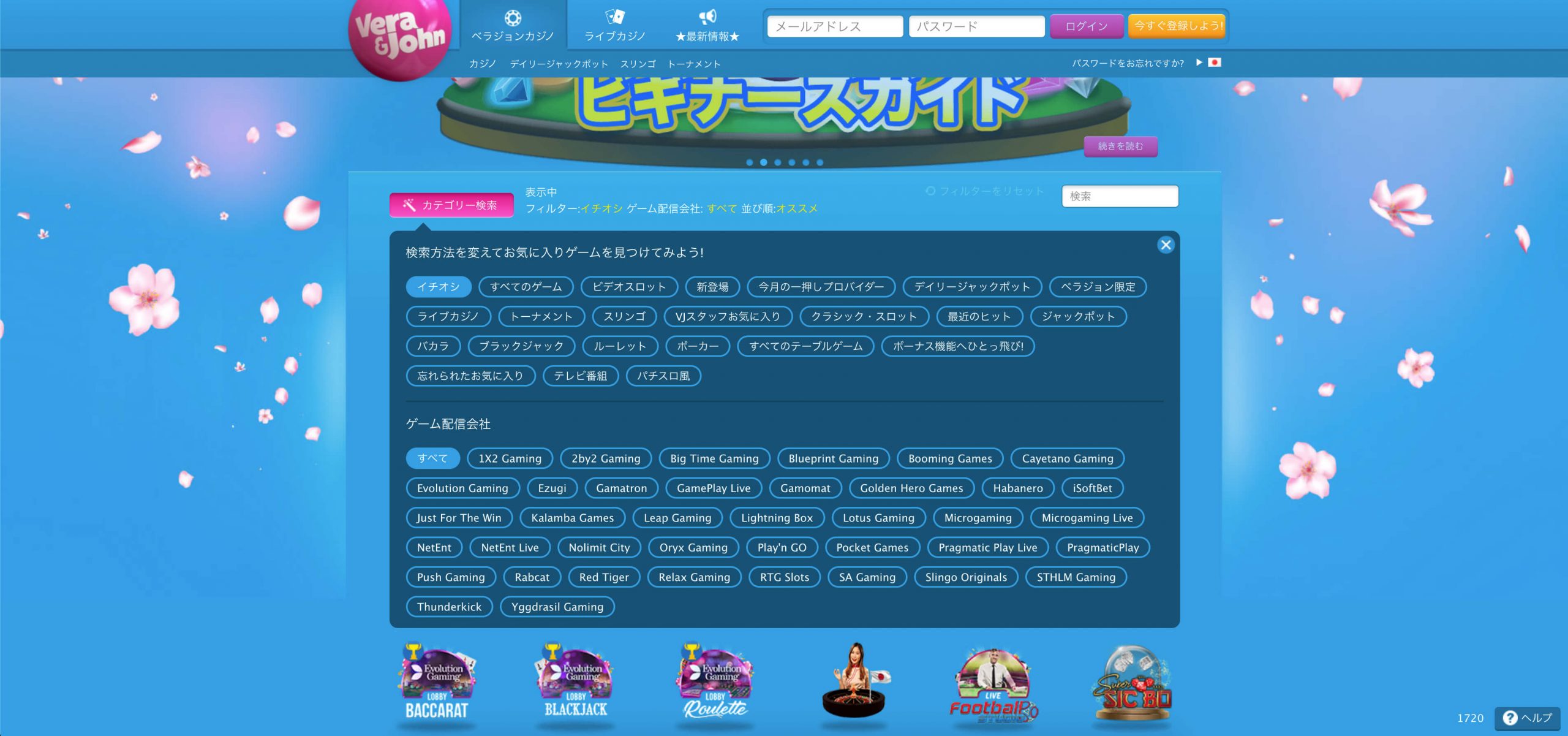Screen dimensions: 1568x736
Task: Select the ルーレット category filter
Action: (620, 346)
